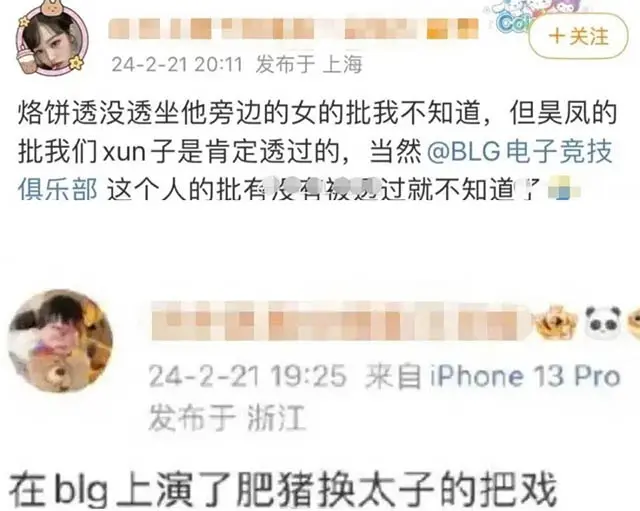Tap the 24-2-21 20:11 post timestamp

coord(177,64)
